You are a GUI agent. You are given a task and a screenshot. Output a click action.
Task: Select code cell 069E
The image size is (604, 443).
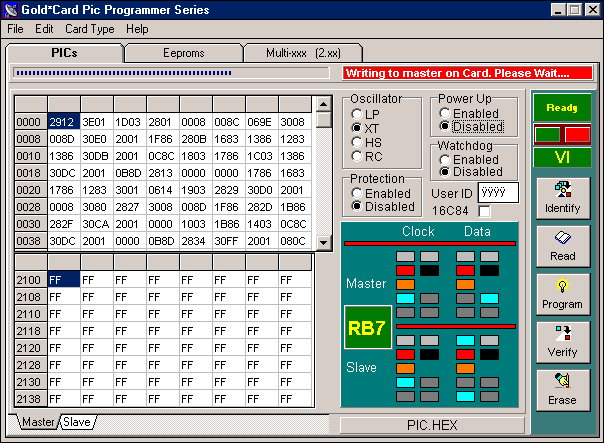(x=262, y=122)
